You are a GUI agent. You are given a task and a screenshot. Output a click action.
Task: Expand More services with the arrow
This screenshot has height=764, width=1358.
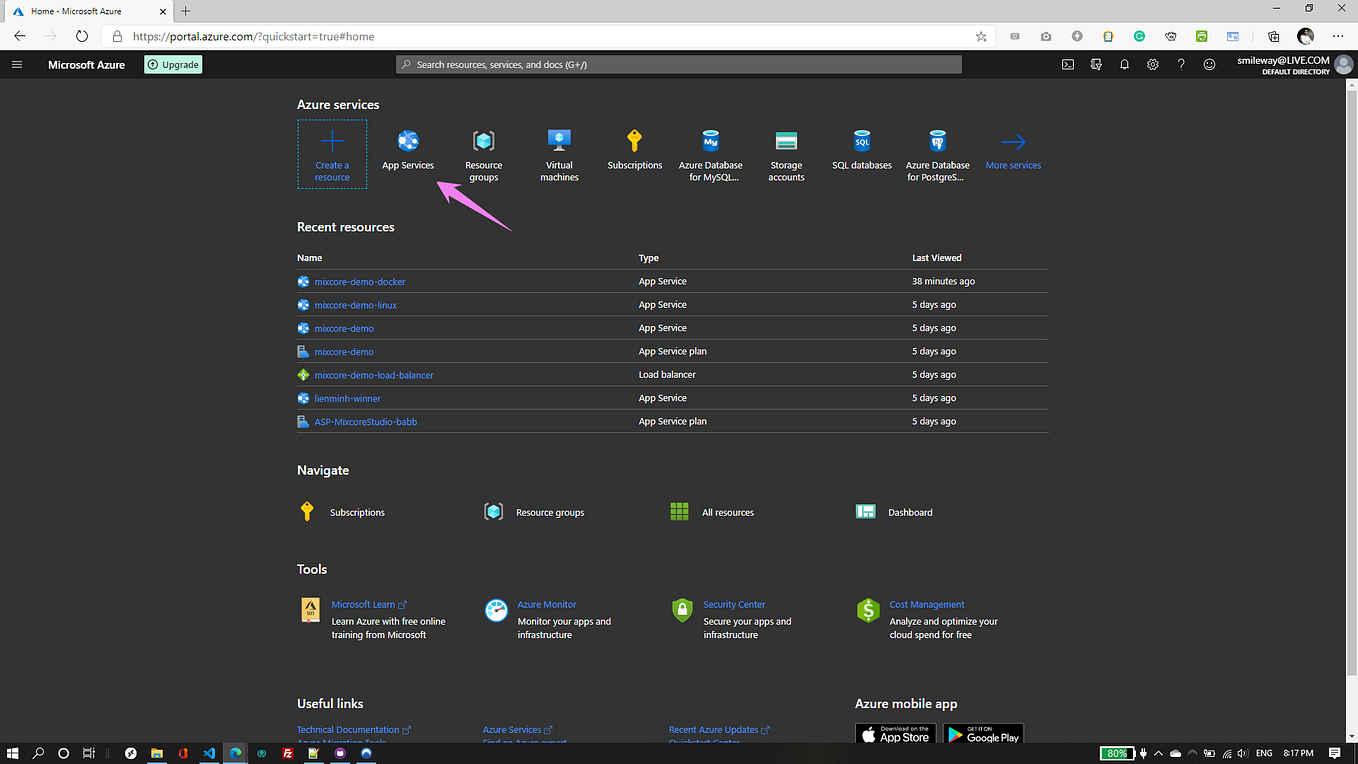pos(1012,143)
